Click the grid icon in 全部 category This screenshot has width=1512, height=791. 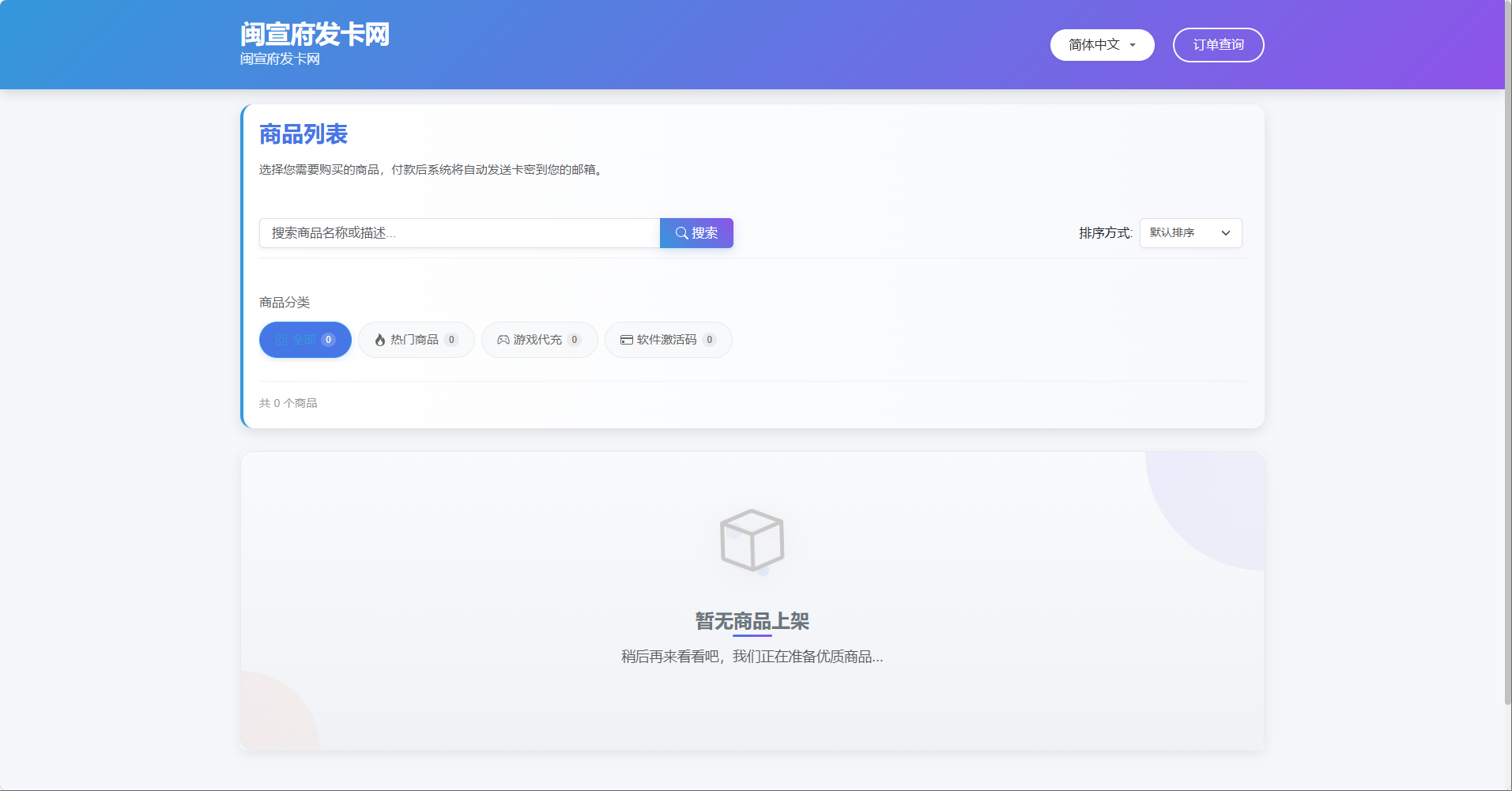[x=281, y=340]
